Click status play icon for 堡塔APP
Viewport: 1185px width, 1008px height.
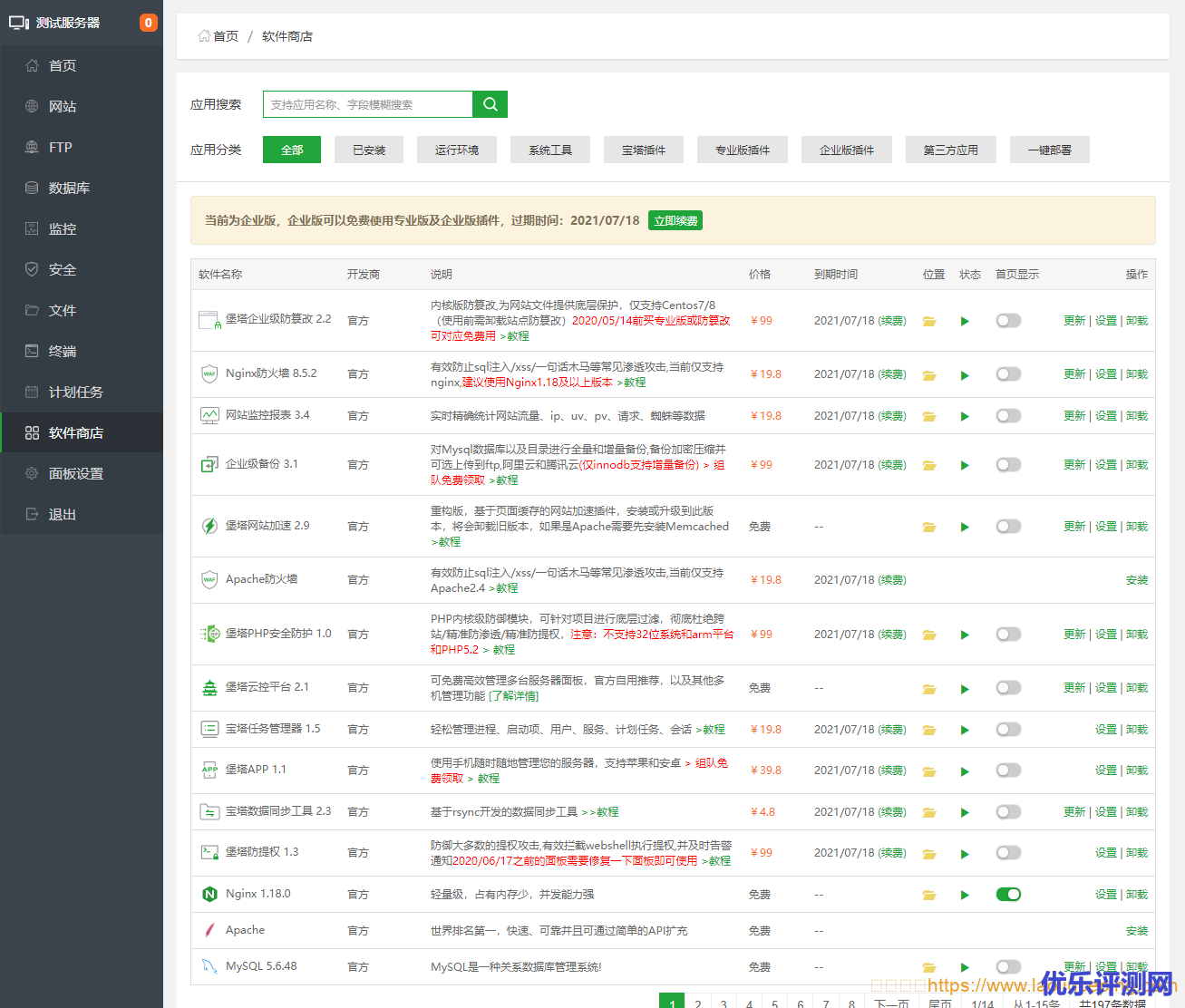965,771
